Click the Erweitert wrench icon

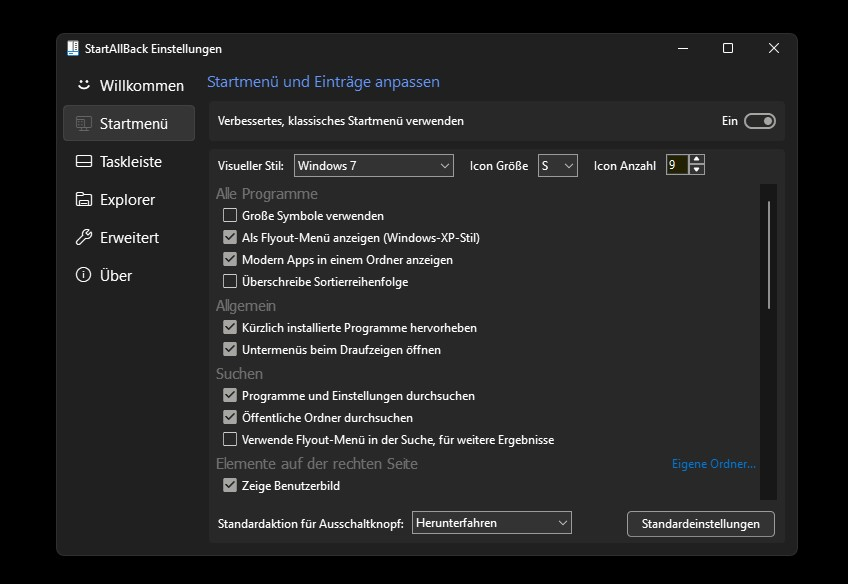pos(83,237)
